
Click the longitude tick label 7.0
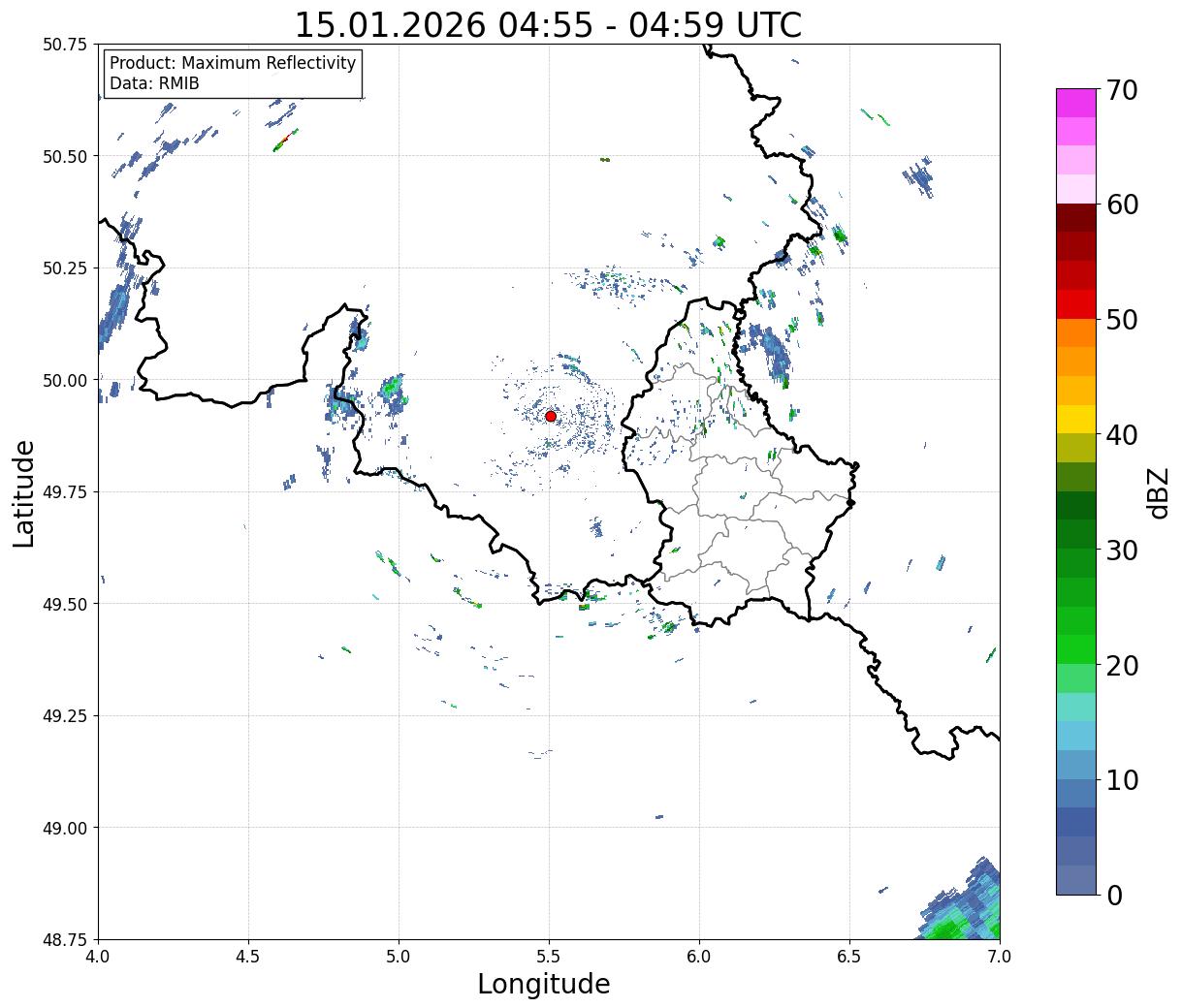1000,957
